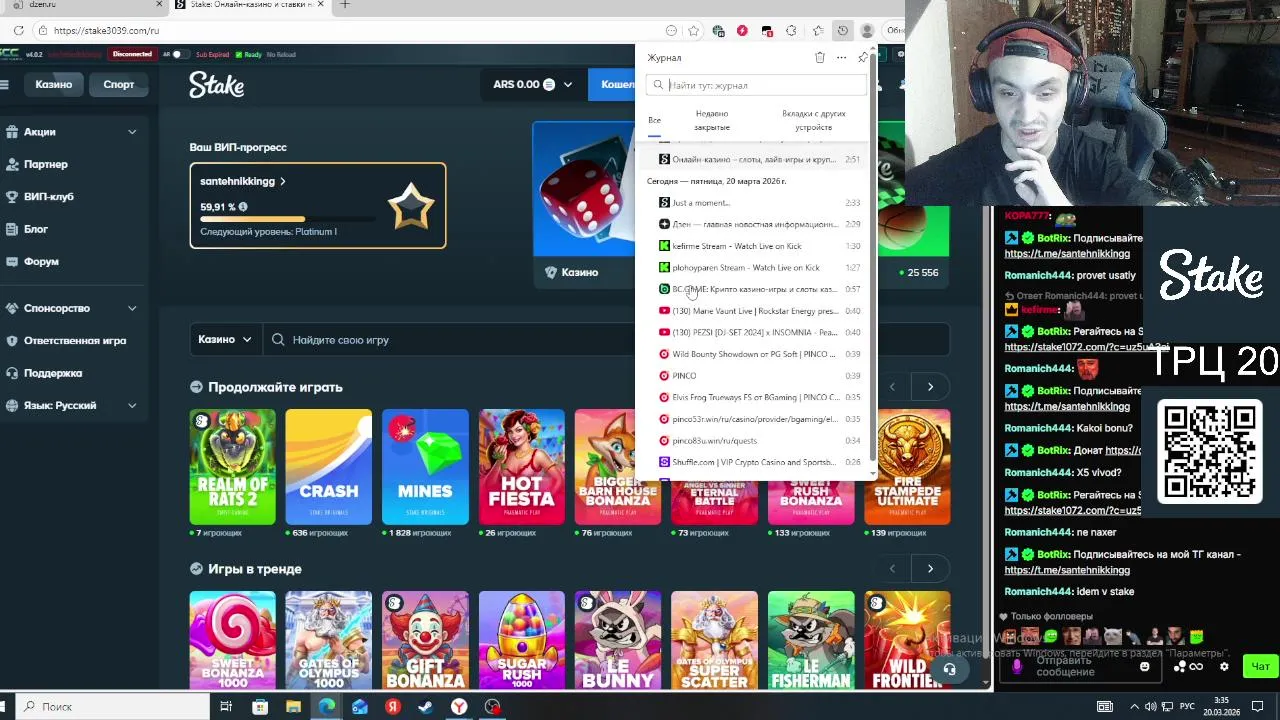The image size is (1280, 720).
Task: Switch to dzen.ru browser tab
Action: (x=82, y=5)
